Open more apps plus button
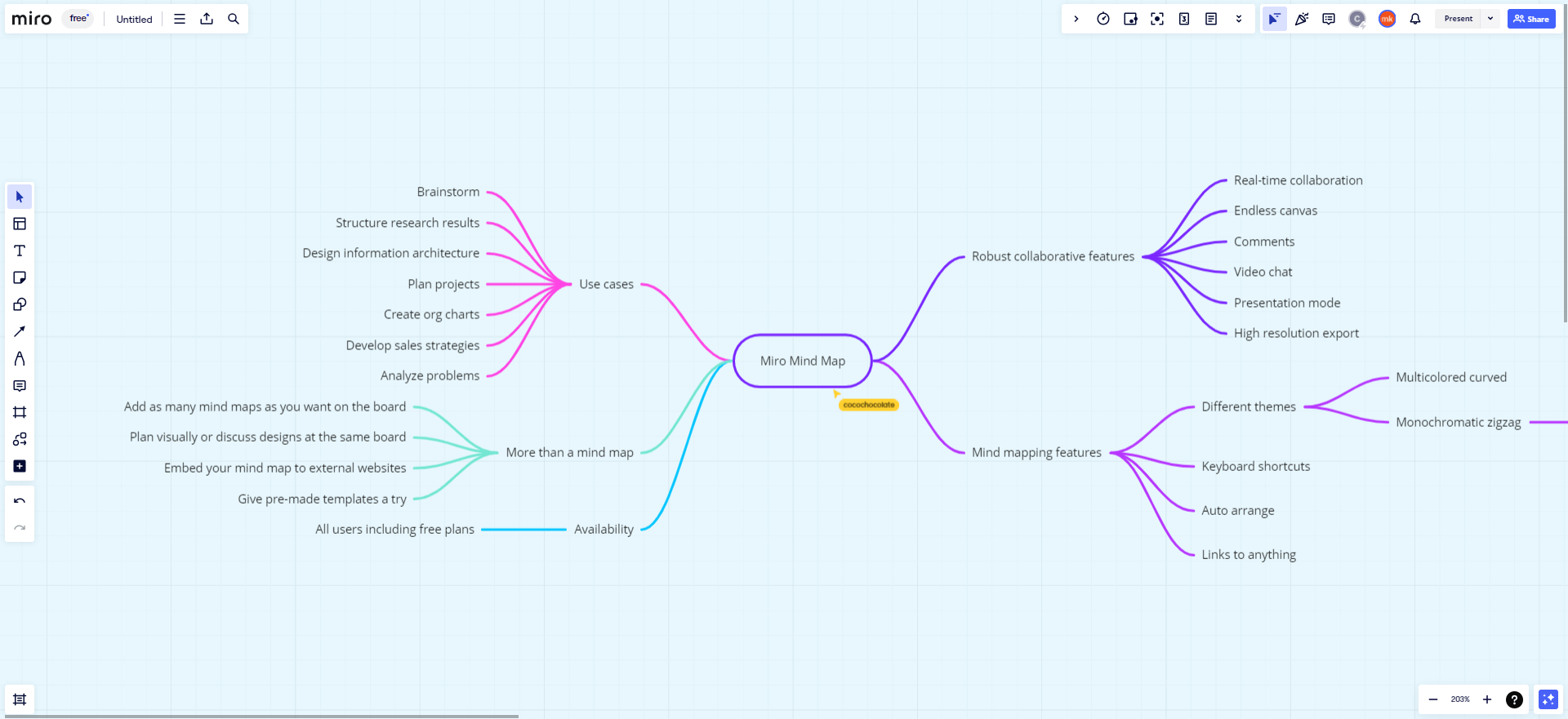This screenshot has width=1568, height=719. (x=20, y=466)
